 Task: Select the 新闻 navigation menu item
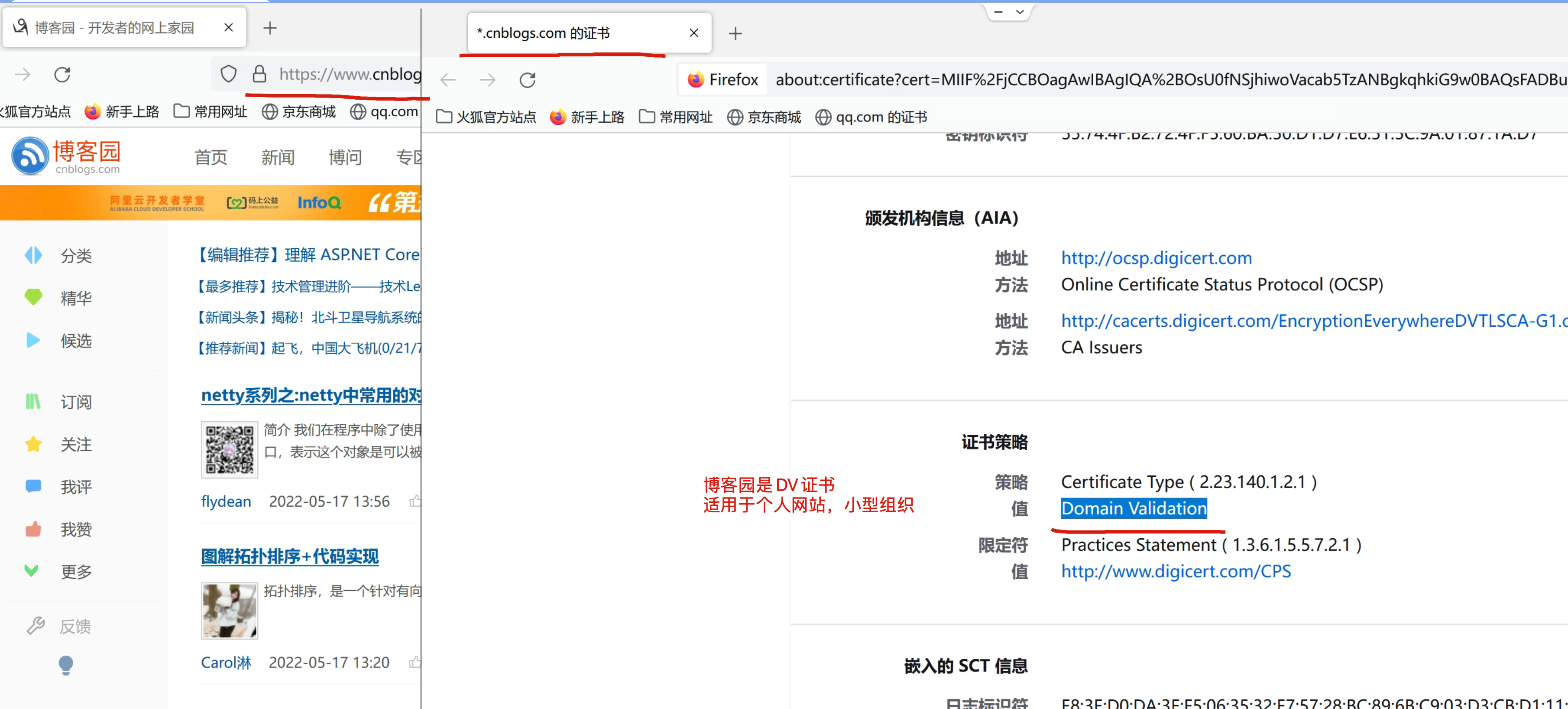[278, 157]
